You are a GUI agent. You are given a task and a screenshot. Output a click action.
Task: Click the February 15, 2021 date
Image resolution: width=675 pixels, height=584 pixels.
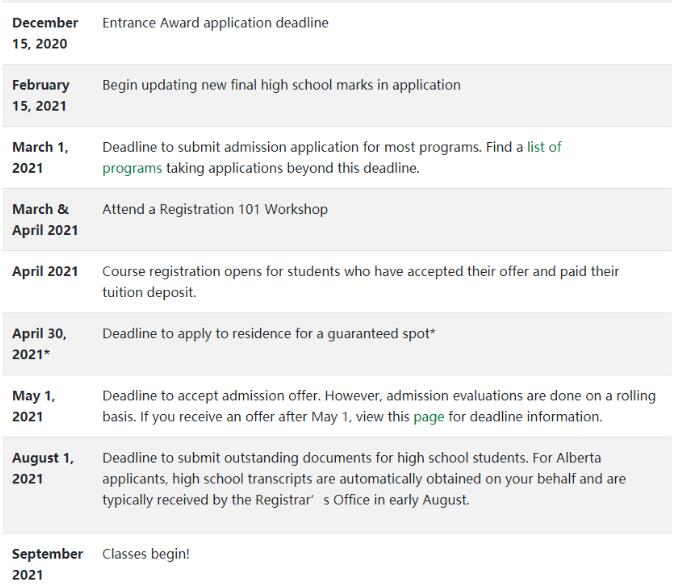(41, 95)
